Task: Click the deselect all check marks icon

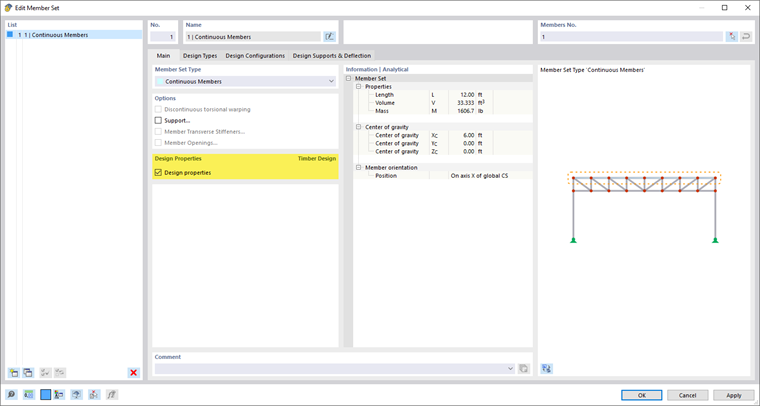Action: click(60, 373)
